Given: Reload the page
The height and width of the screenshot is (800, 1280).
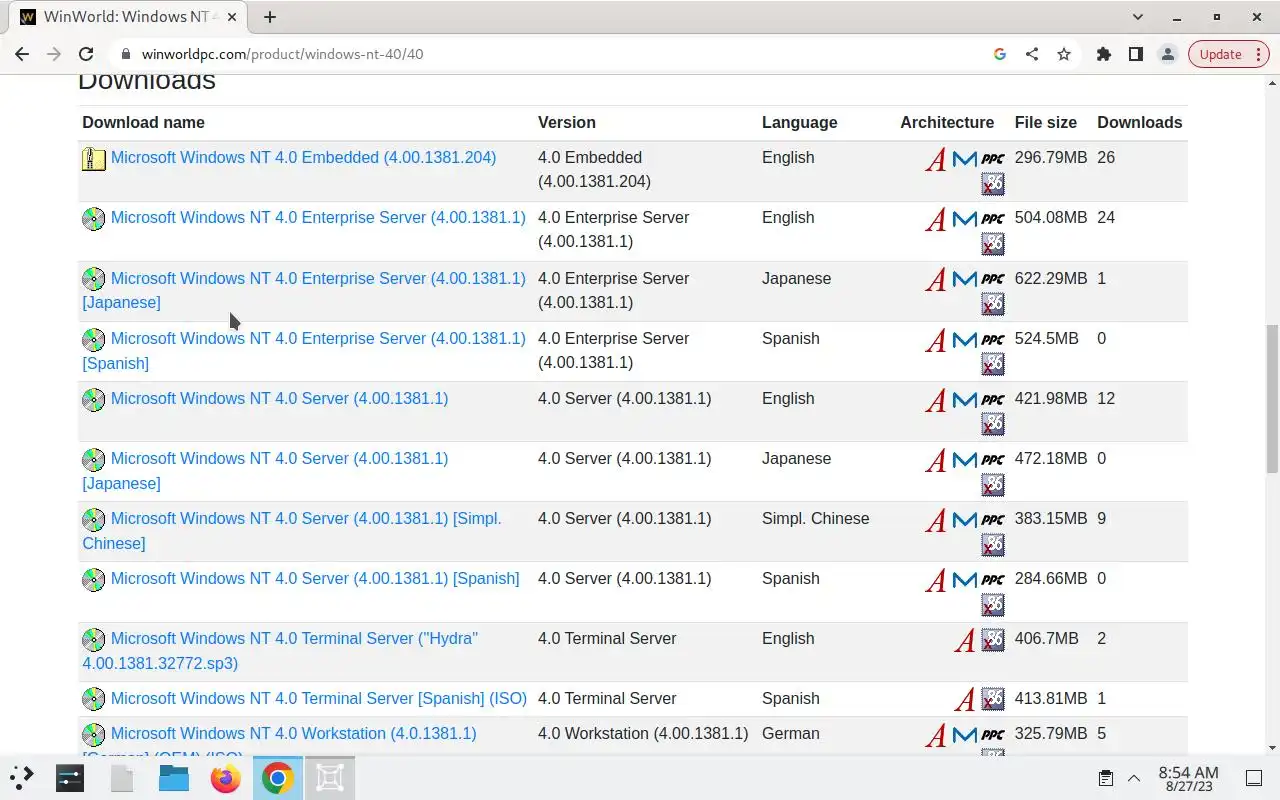Looking at the screenshot, I should (86, 54).
